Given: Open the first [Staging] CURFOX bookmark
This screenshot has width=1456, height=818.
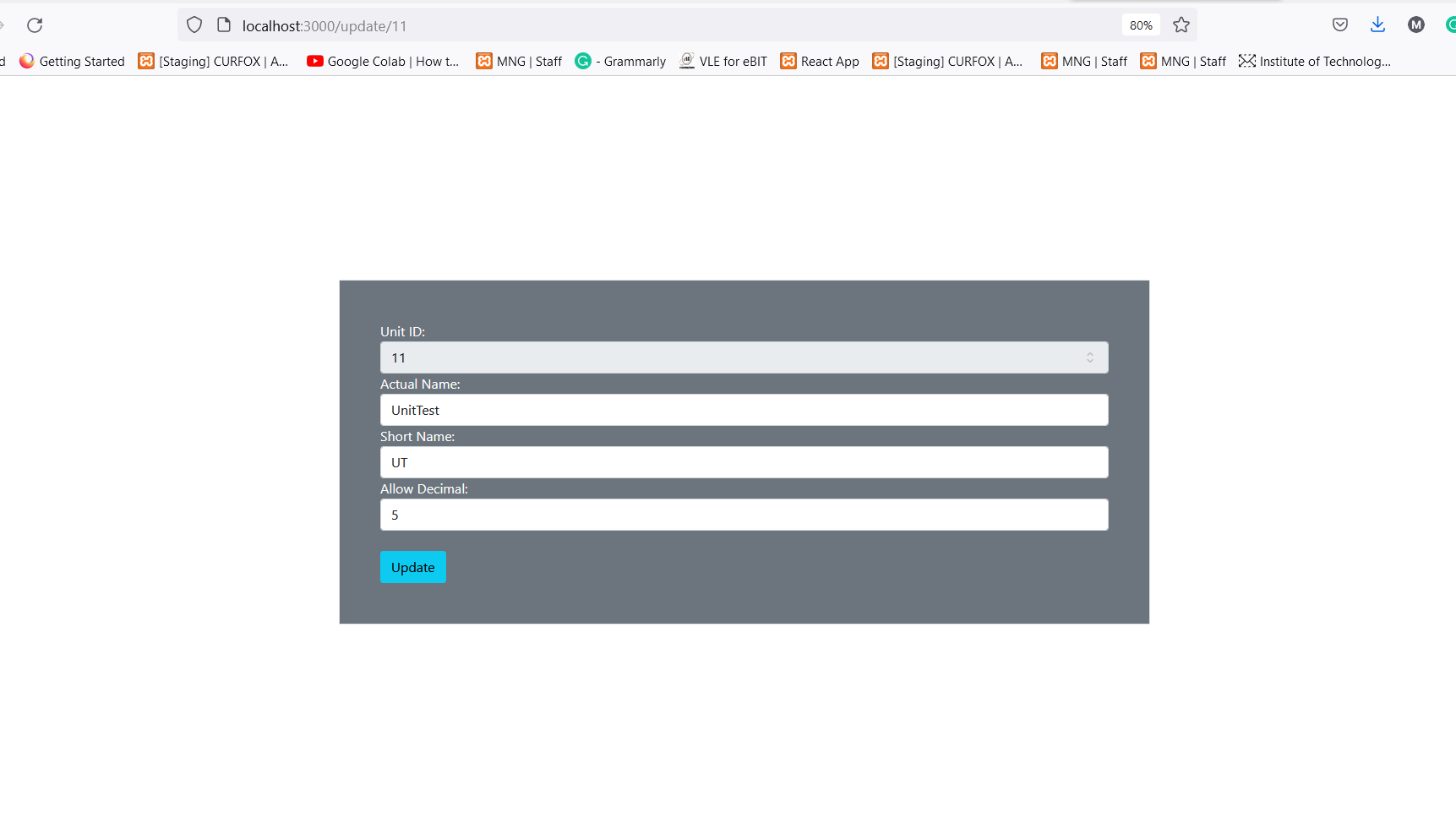Looking at the screenshot, I should (x=214, y=62).
